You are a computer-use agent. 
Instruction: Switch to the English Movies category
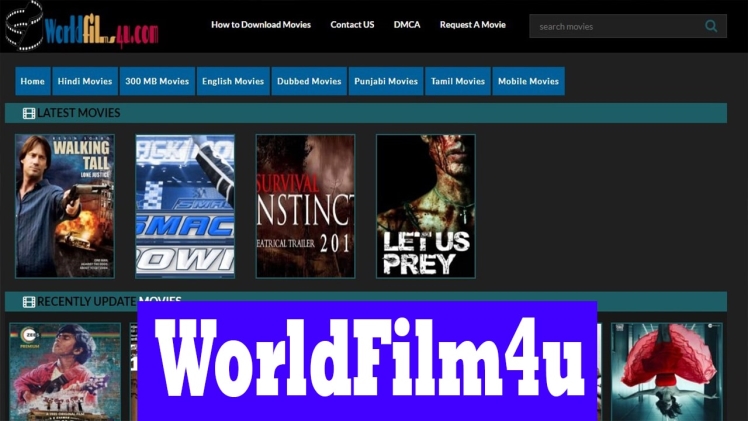233,81
